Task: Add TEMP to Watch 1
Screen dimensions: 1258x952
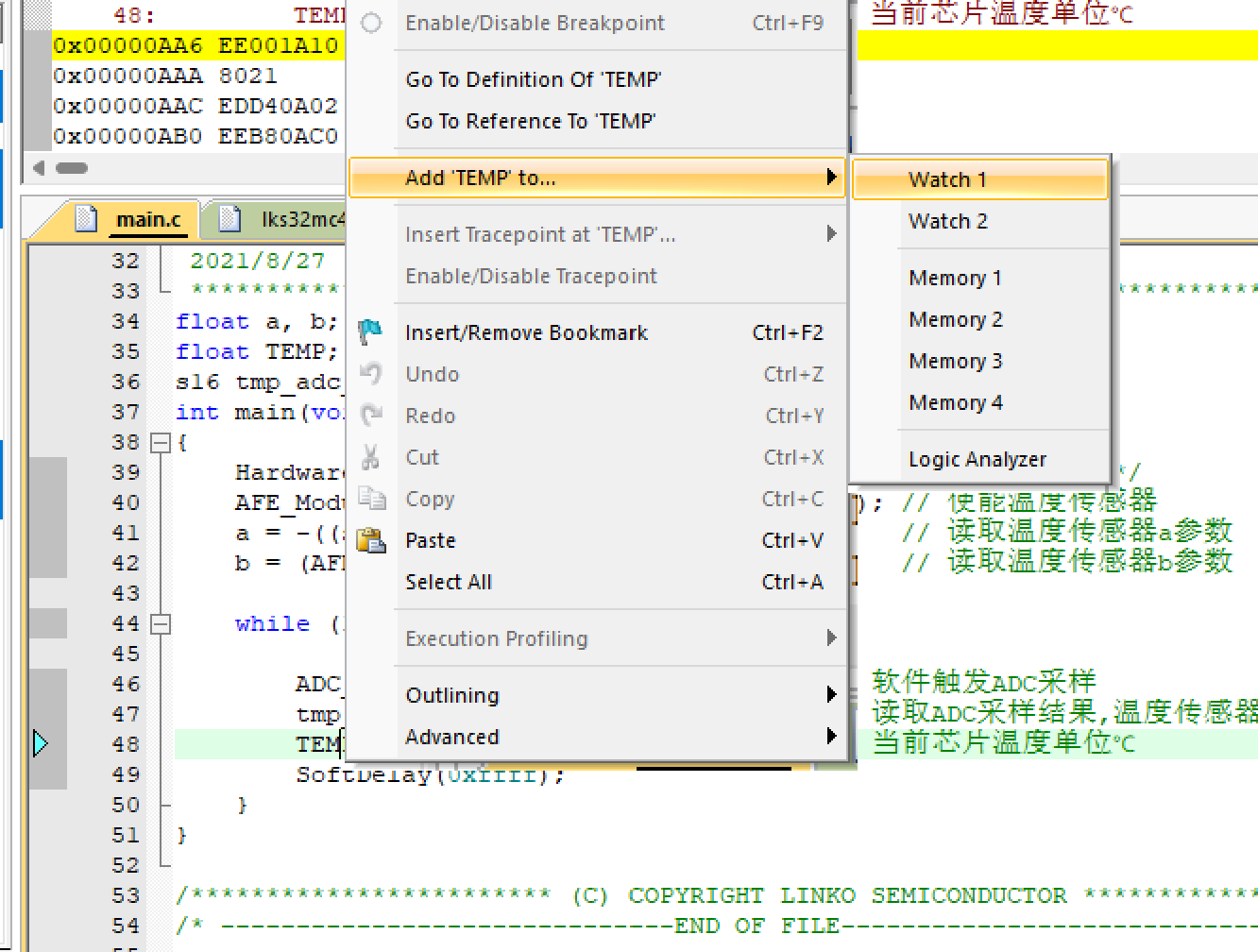Action: coord(947,179)
